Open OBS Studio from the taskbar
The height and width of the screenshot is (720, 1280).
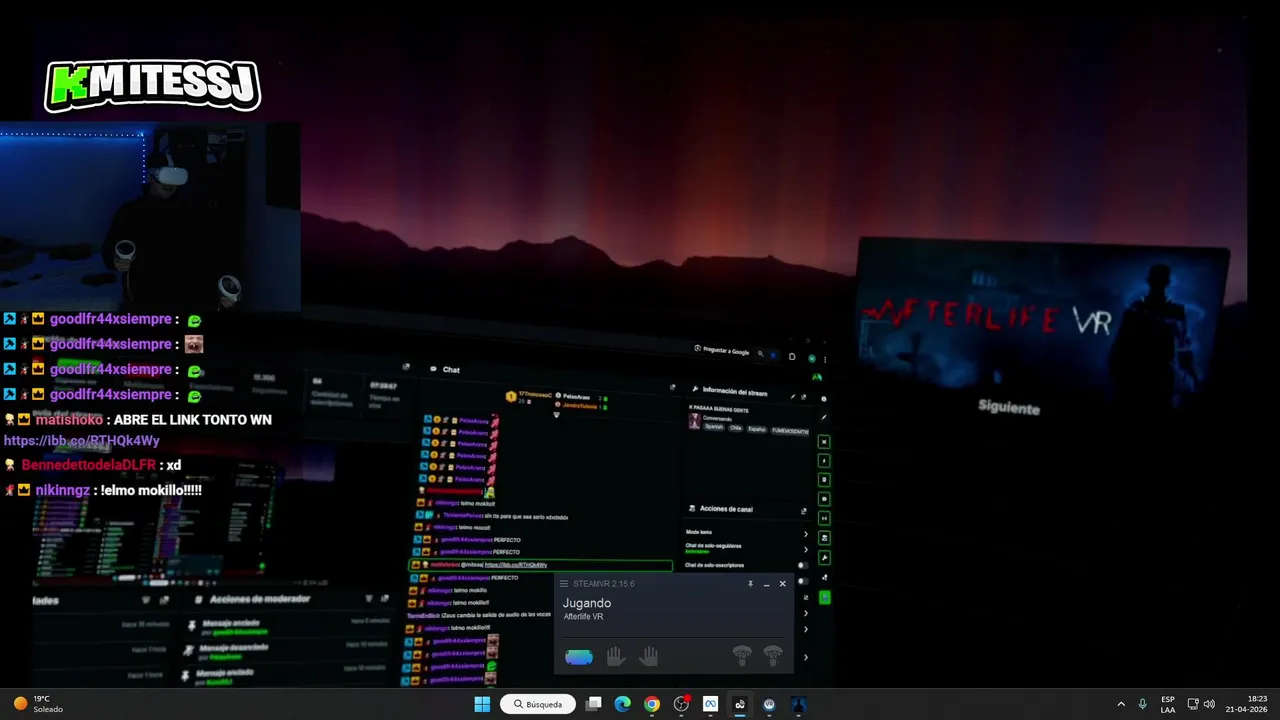click(682, 704)
